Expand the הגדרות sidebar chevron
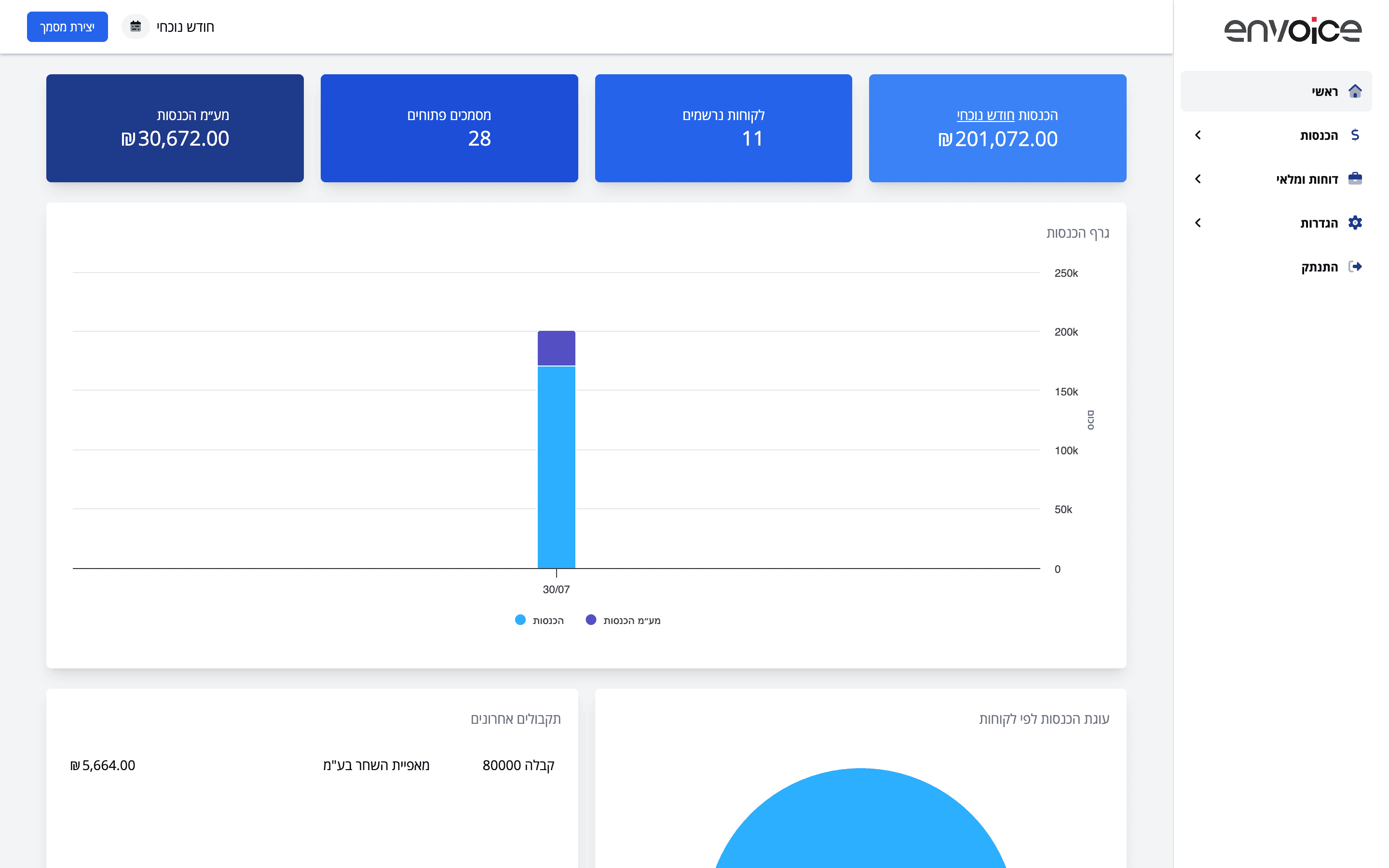The image size is (1389, 868). click(1198, 223)
